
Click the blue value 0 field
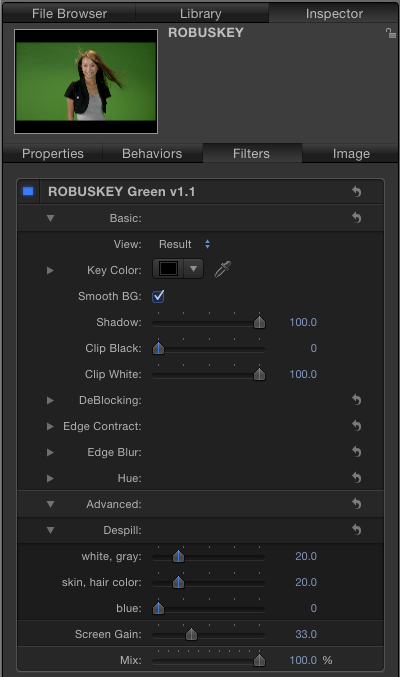tap(314, 608)
